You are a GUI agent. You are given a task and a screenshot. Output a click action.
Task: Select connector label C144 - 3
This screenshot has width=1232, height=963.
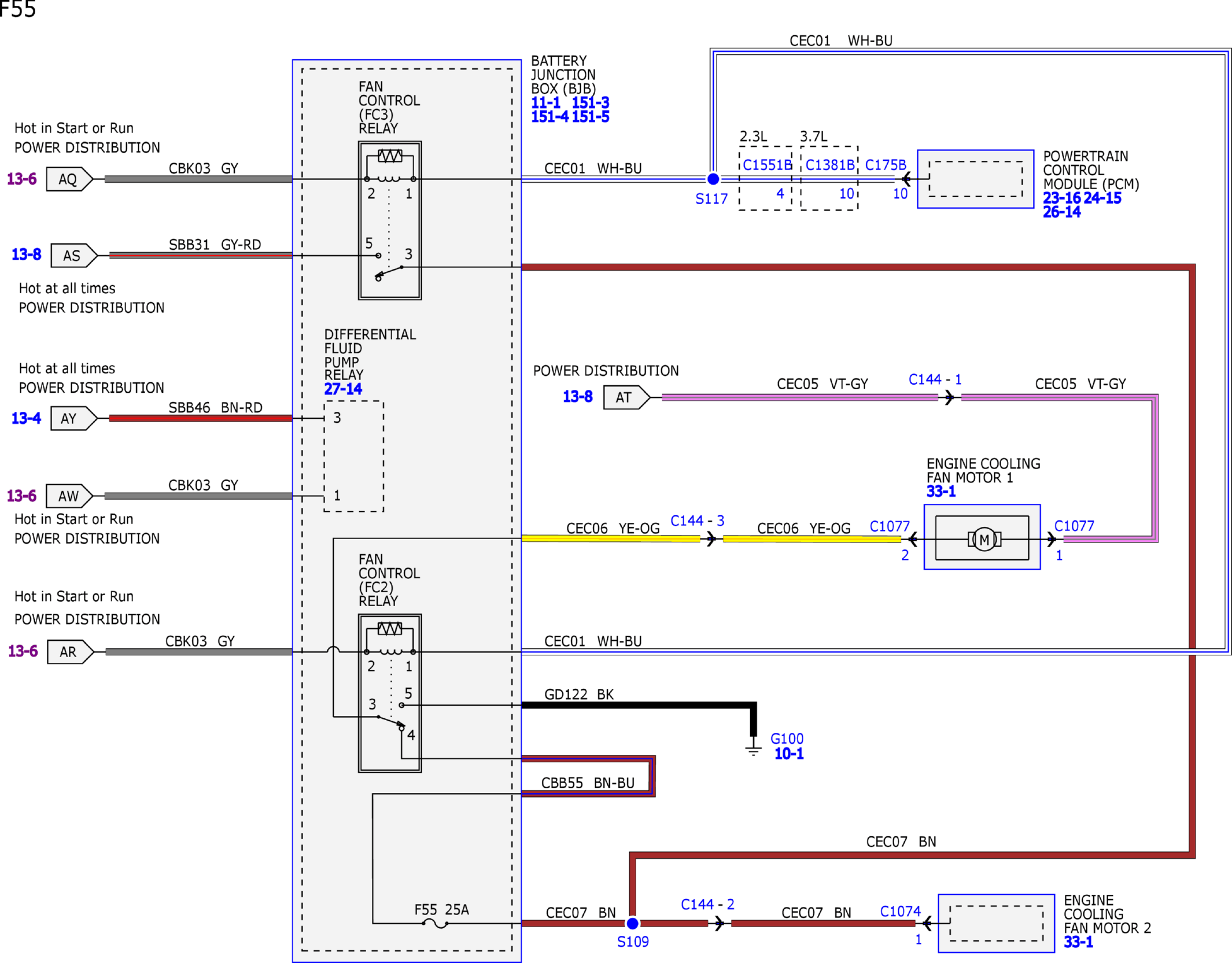[x=698, y=521]
